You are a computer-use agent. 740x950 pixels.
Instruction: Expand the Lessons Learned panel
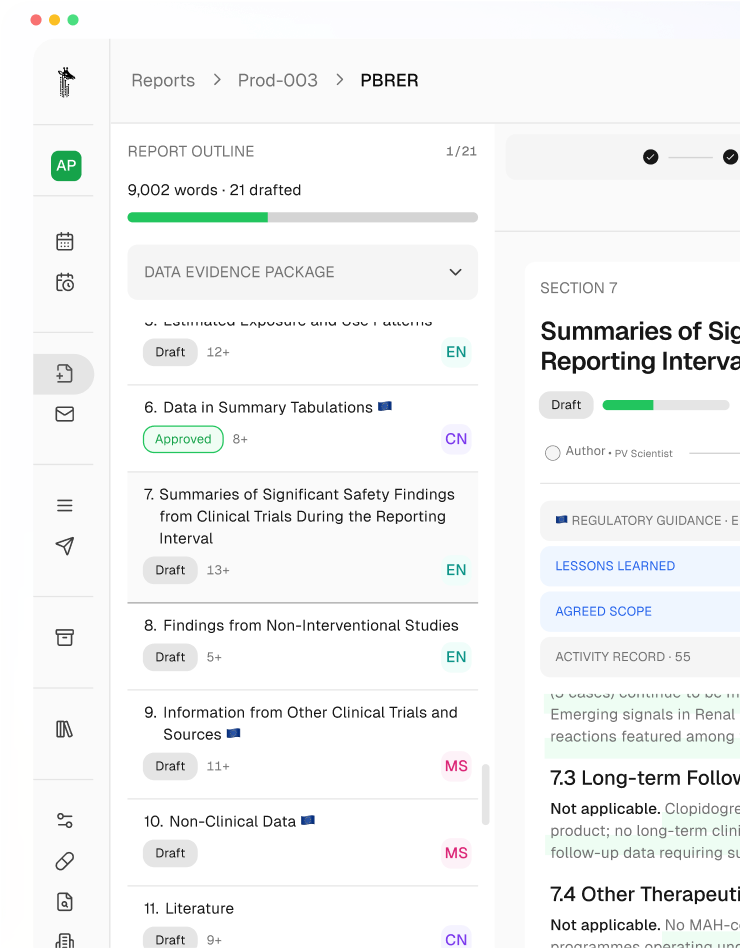pos(640,566)
